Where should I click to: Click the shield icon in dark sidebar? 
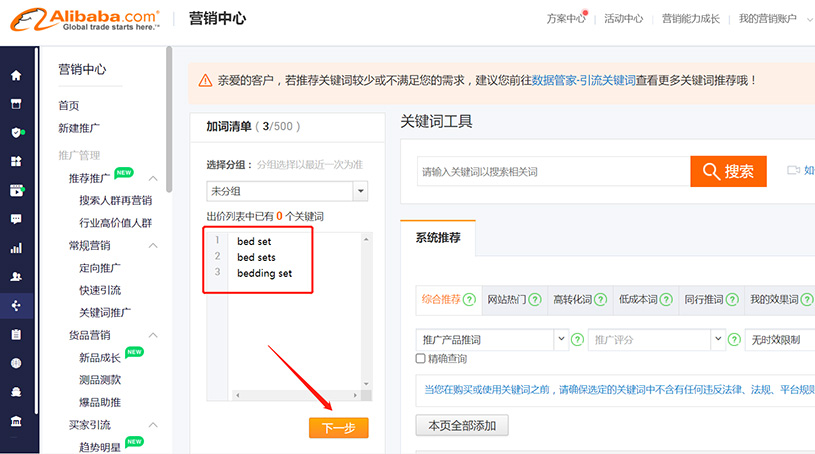point(16,133)
